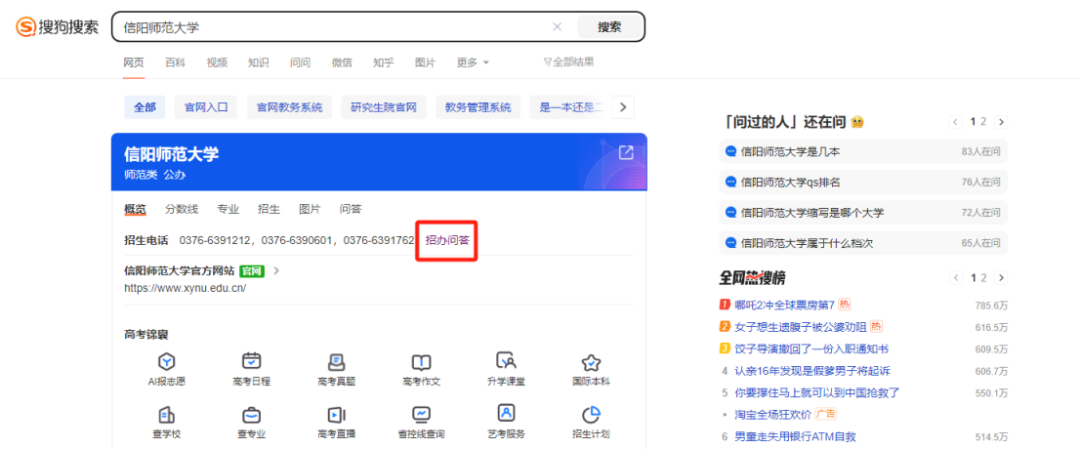Open the external link icon on school card
Viewport: 1080px width, 449px height.
[x=625, y=153]
